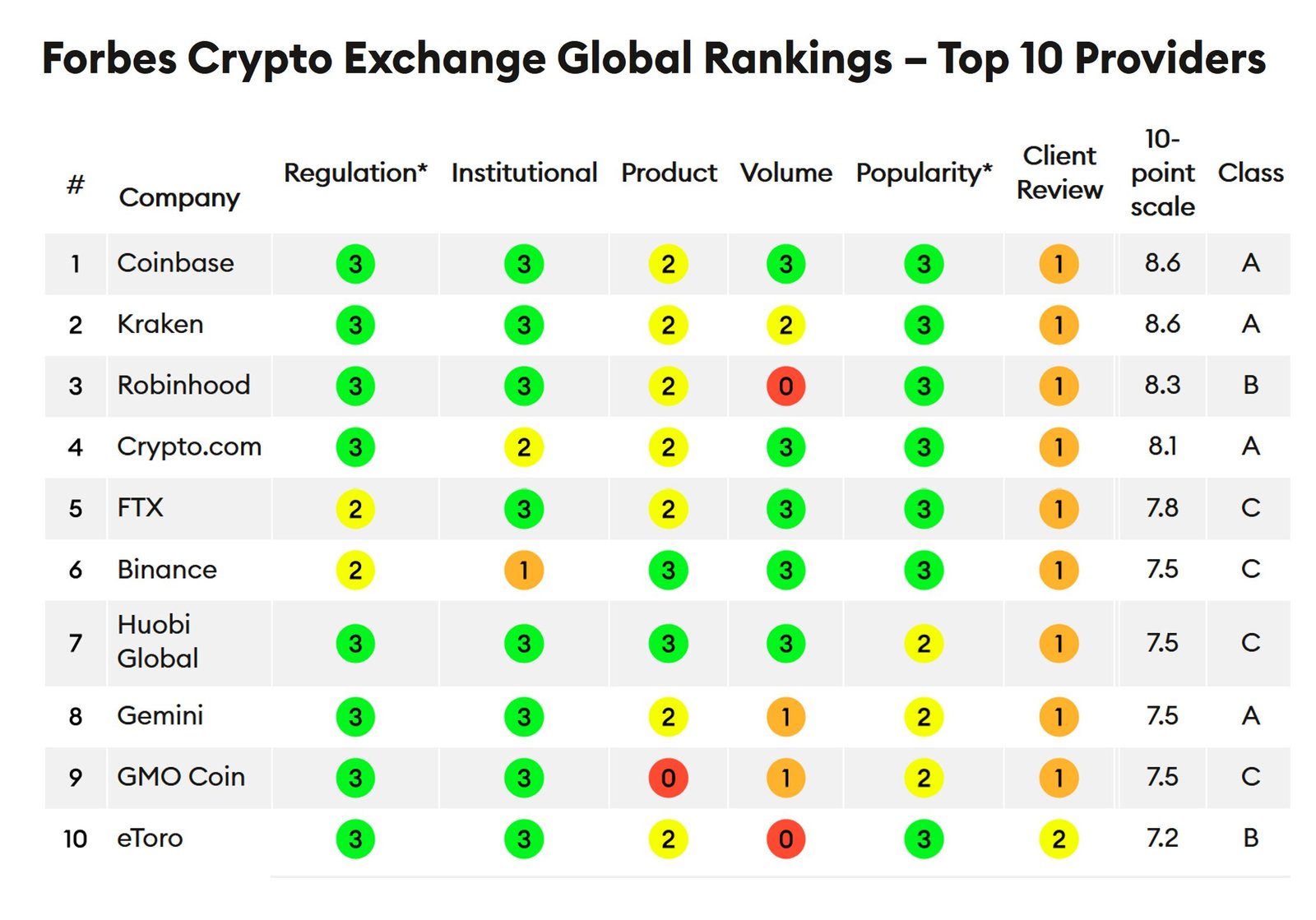
Task: Click Coinbase's orange Client Review circle
Action: [x=1059, y=265]
